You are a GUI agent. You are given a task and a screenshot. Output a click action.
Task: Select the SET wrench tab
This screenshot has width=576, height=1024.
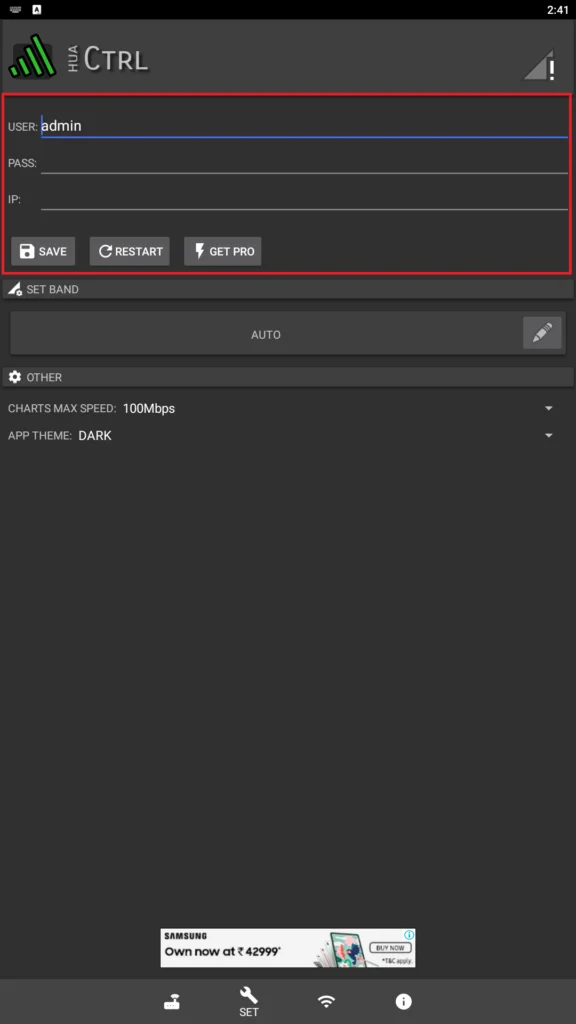(x=249, y=1002)
